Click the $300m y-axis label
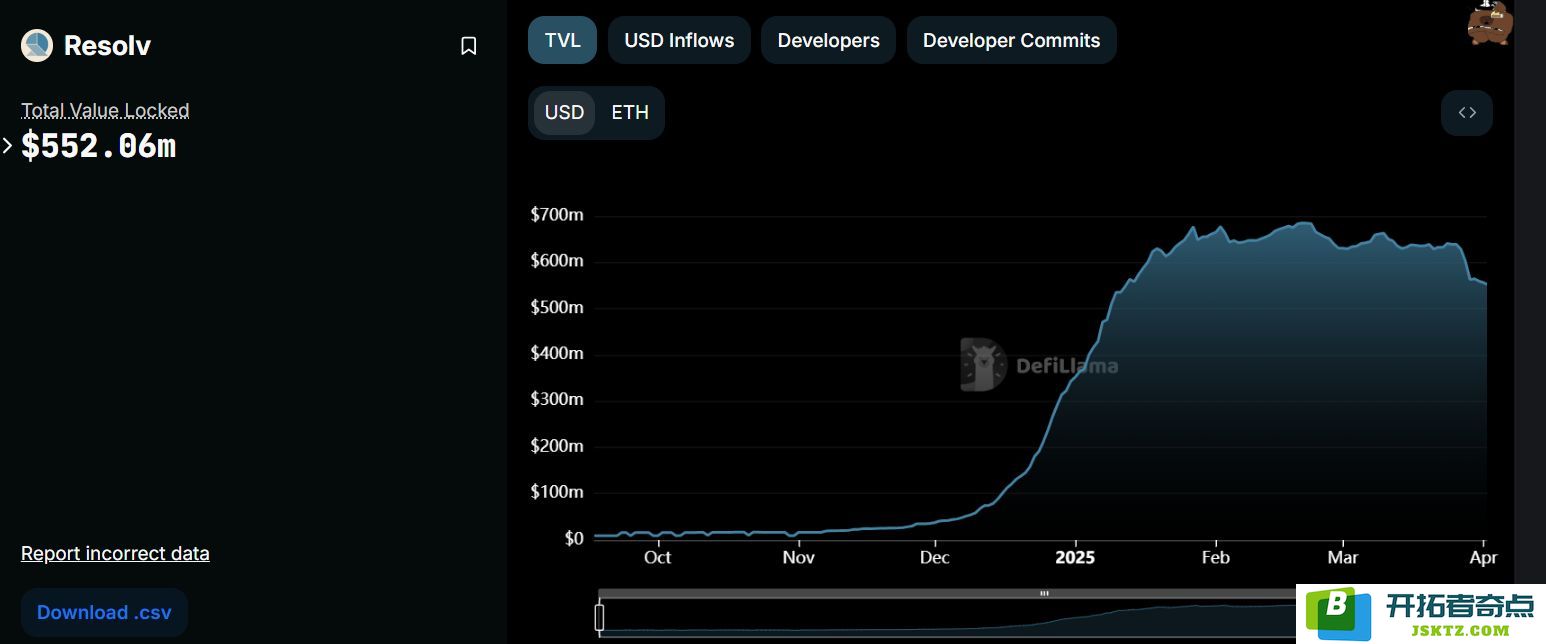The height and width of the screenshot is (644, 1546). point(557,399)
